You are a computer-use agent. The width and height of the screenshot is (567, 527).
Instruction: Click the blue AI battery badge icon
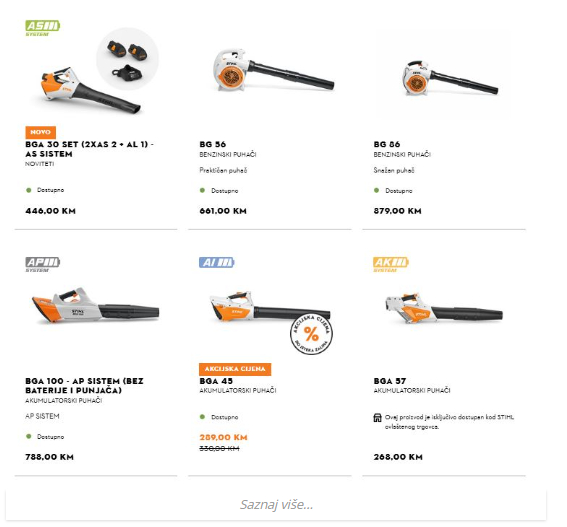pos(217,262)
